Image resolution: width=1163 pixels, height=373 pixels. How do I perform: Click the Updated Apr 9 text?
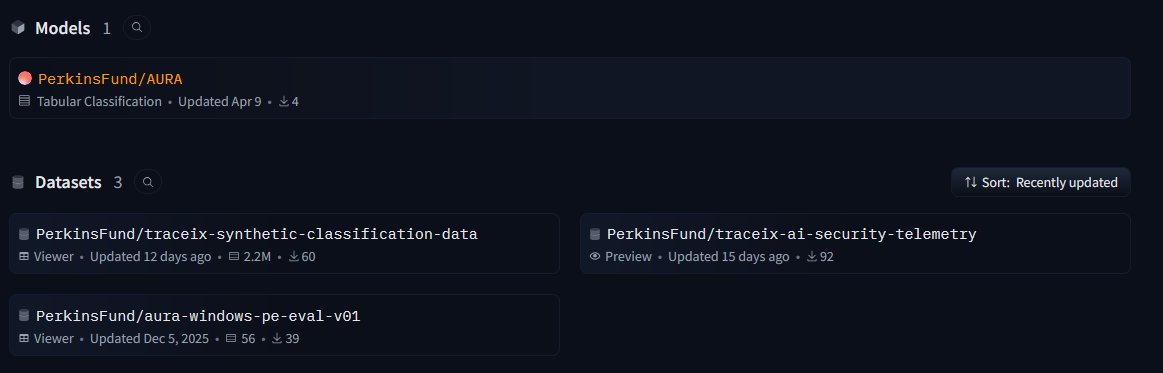click(x=220, y=102)
